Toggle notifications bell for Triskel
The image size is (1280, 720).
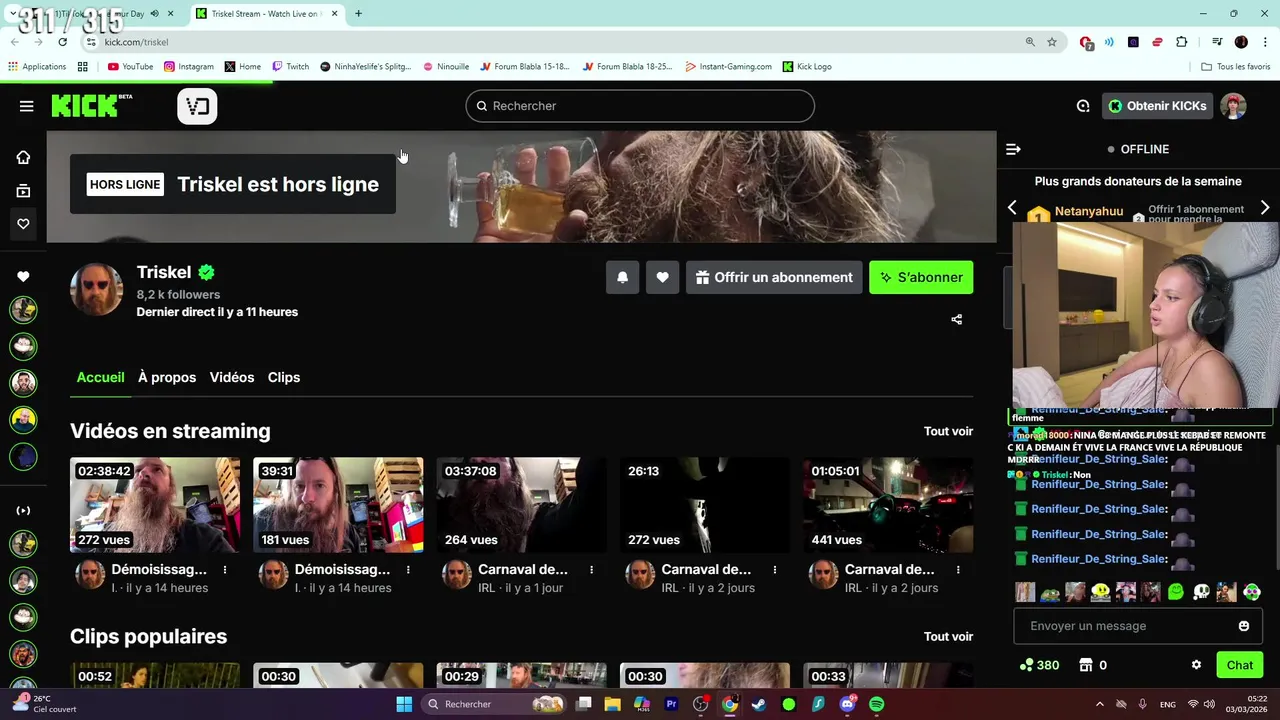622,277
